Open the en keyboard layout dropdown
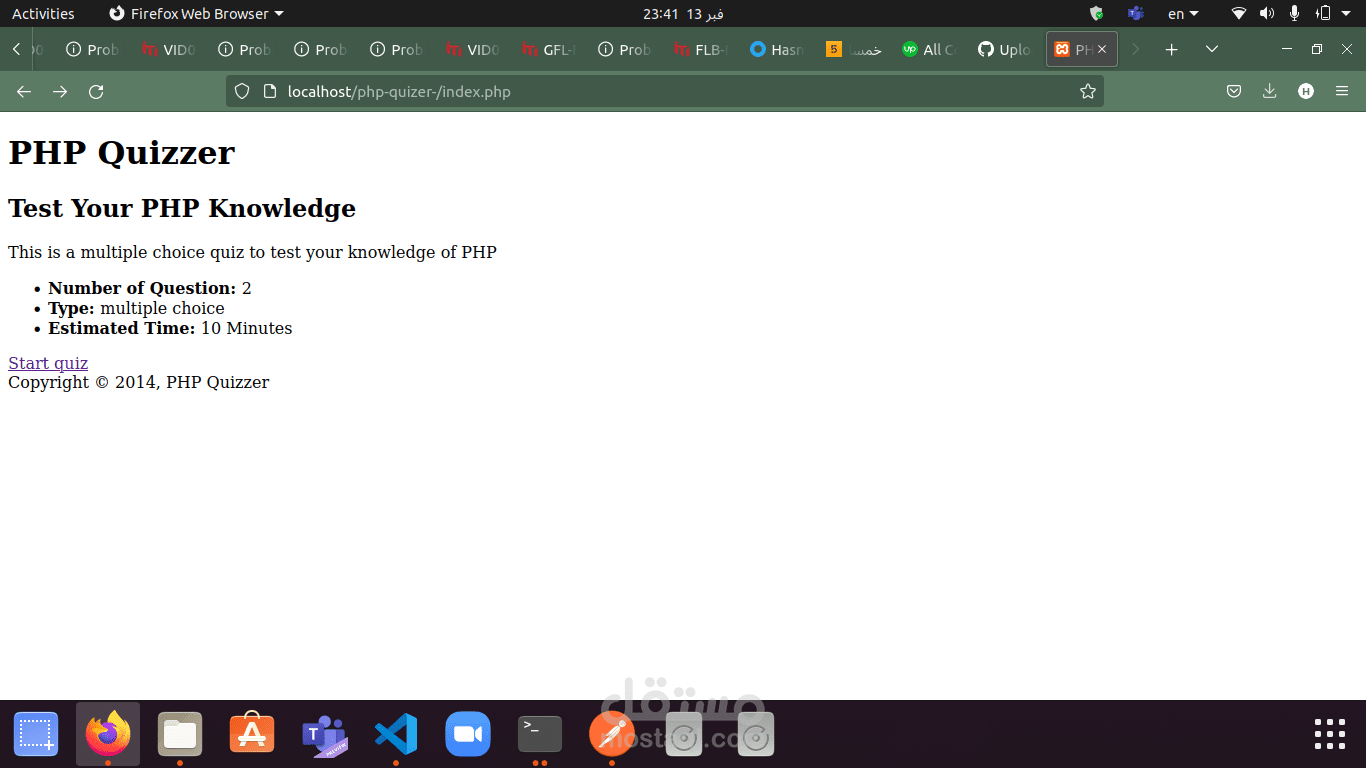 (x=1183, y=13)
